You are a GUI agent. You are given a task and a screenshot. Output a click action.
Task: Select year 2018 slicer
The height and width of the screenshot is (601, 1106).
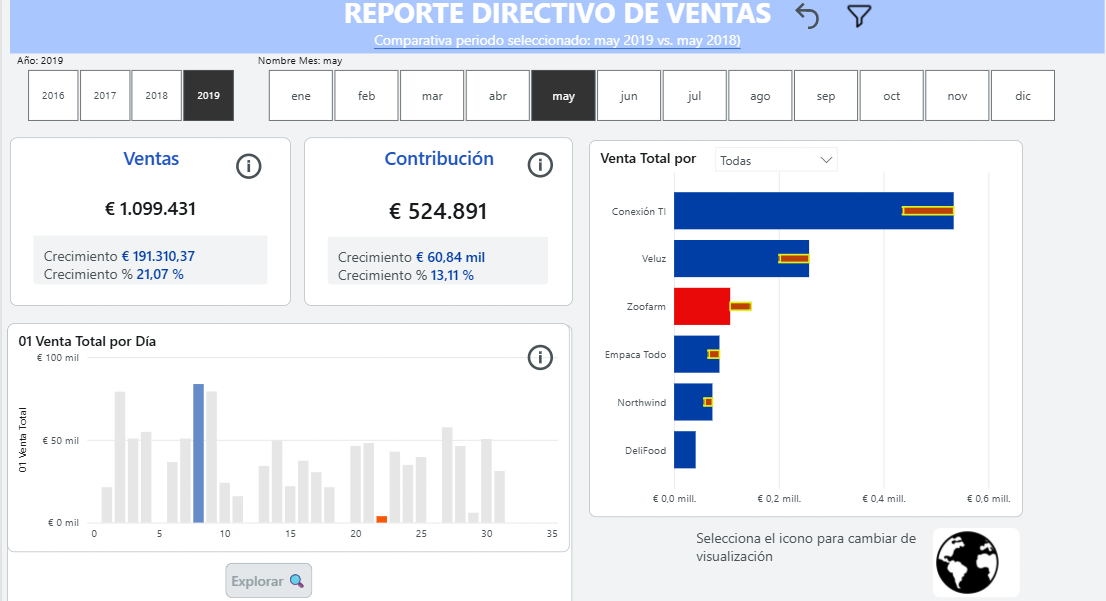tap(157, 95)
